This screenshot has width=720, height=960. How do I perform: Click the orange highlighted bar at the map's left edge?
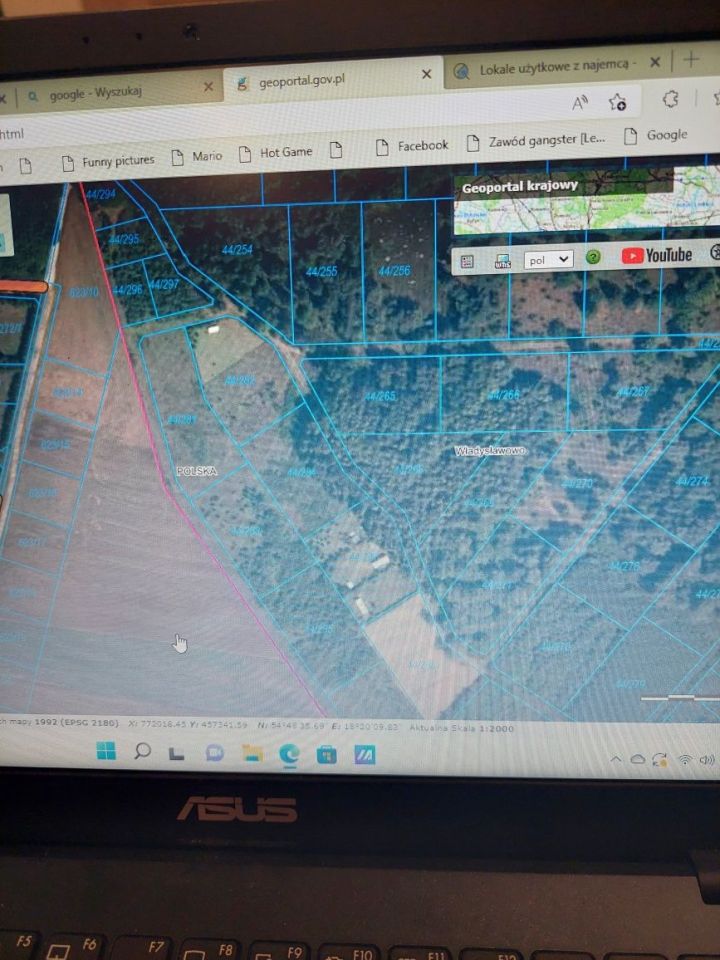tap(23, 287)
